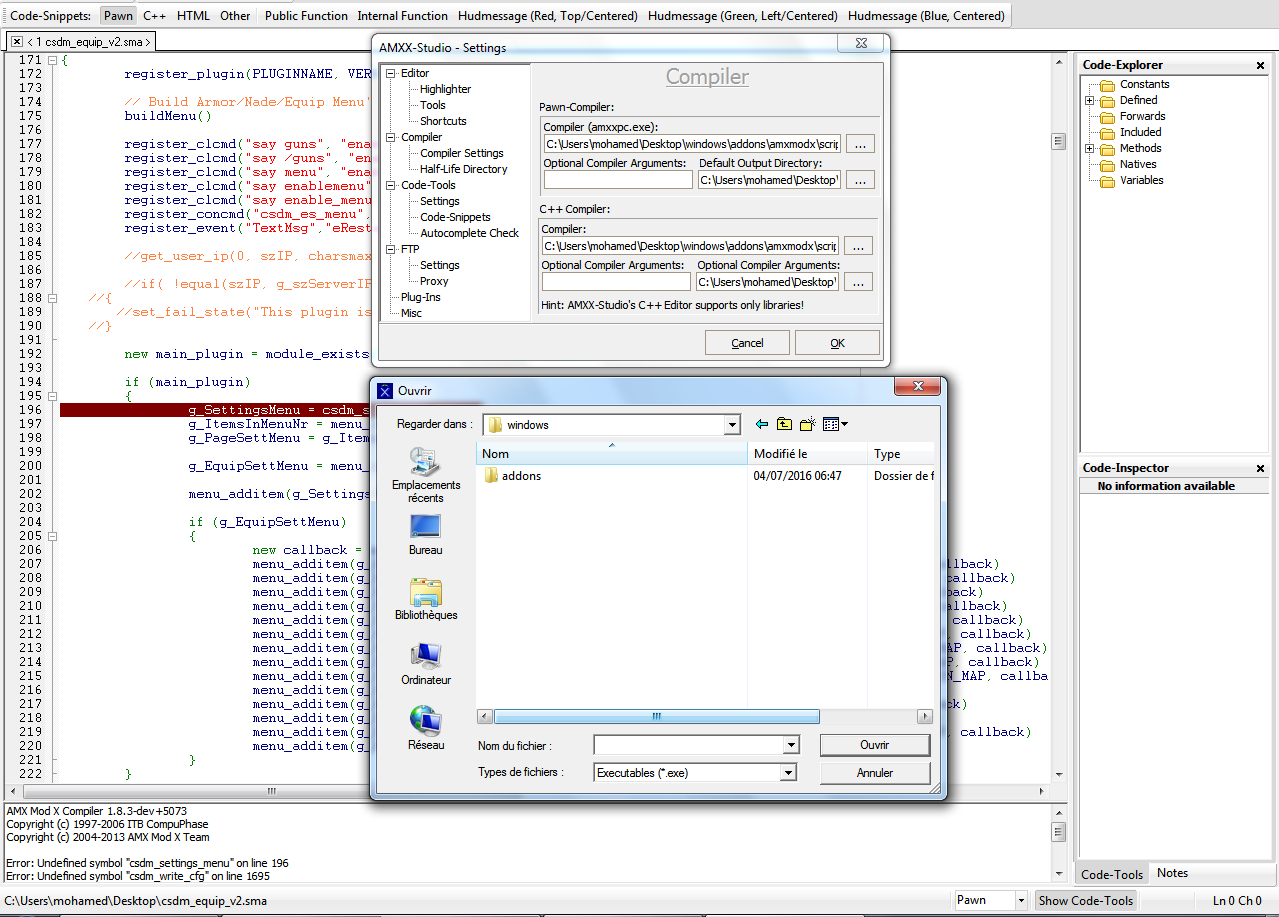Insert the Internal Function snippet
Viewport: 1279px width, 917px height.
pyautogui.click(x=403, y=16)
